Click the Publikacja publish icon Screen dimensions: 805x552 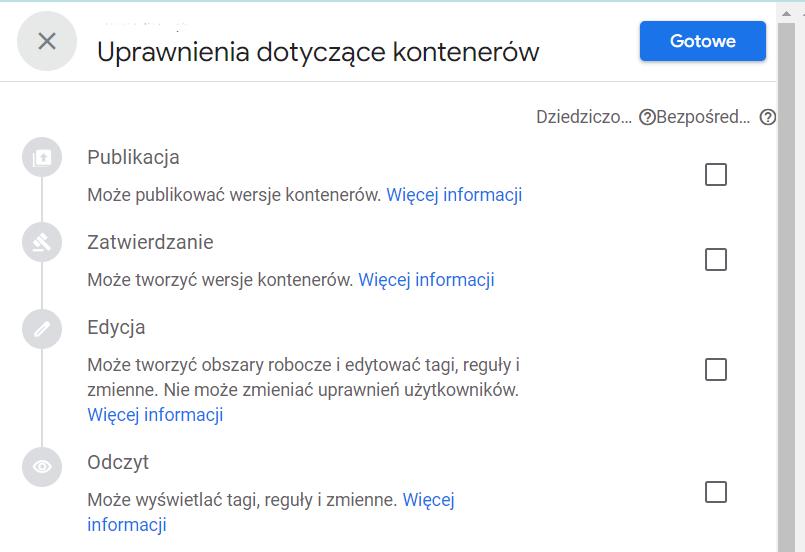coord(42,157)
